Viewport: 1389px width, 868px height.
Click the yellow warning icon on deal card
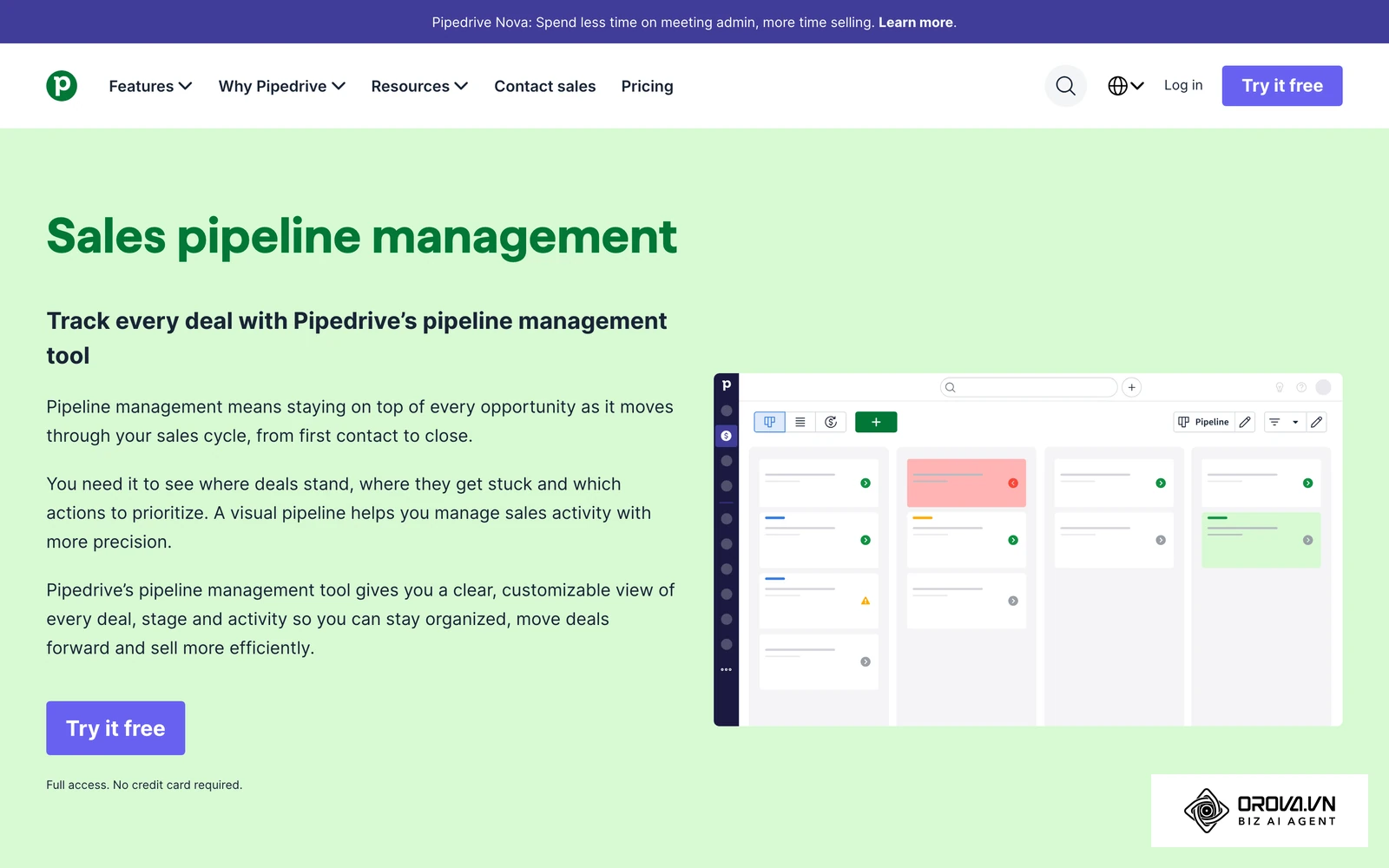tap(866, 601)
